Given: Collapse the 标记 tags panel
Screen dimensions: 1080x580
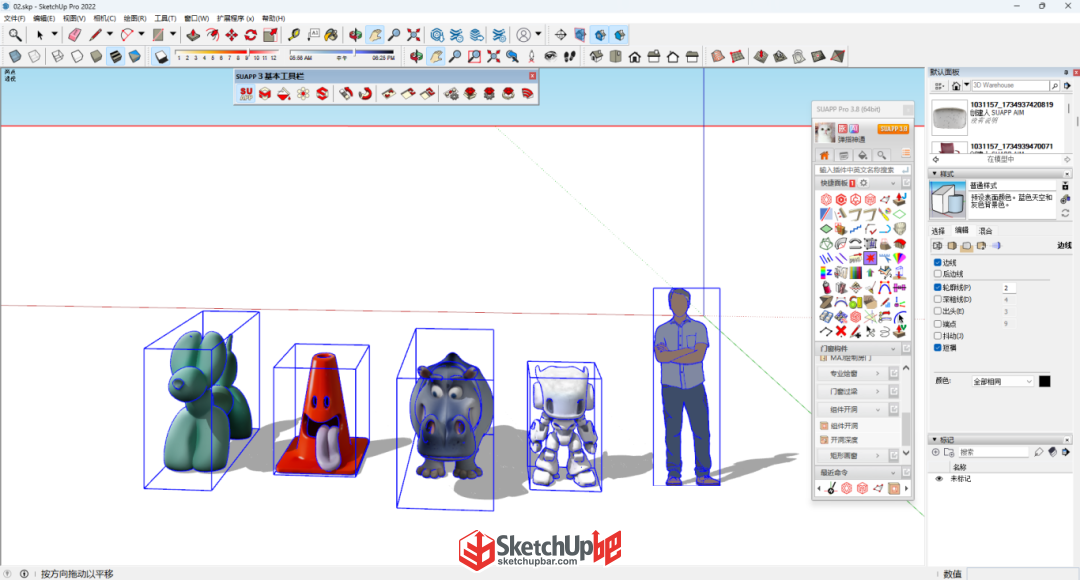Looking at the screenshot, I should 935,439.
